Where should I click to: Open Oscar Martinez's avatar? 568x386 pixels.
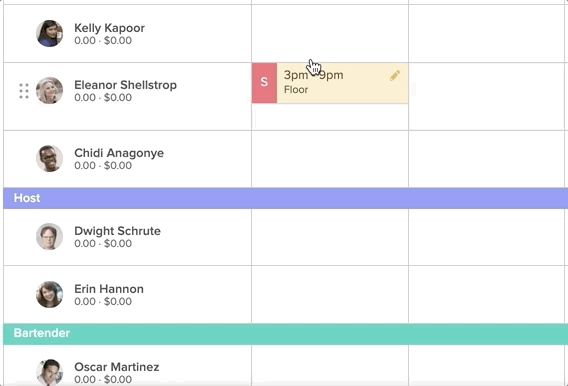(x=50, y=372)
